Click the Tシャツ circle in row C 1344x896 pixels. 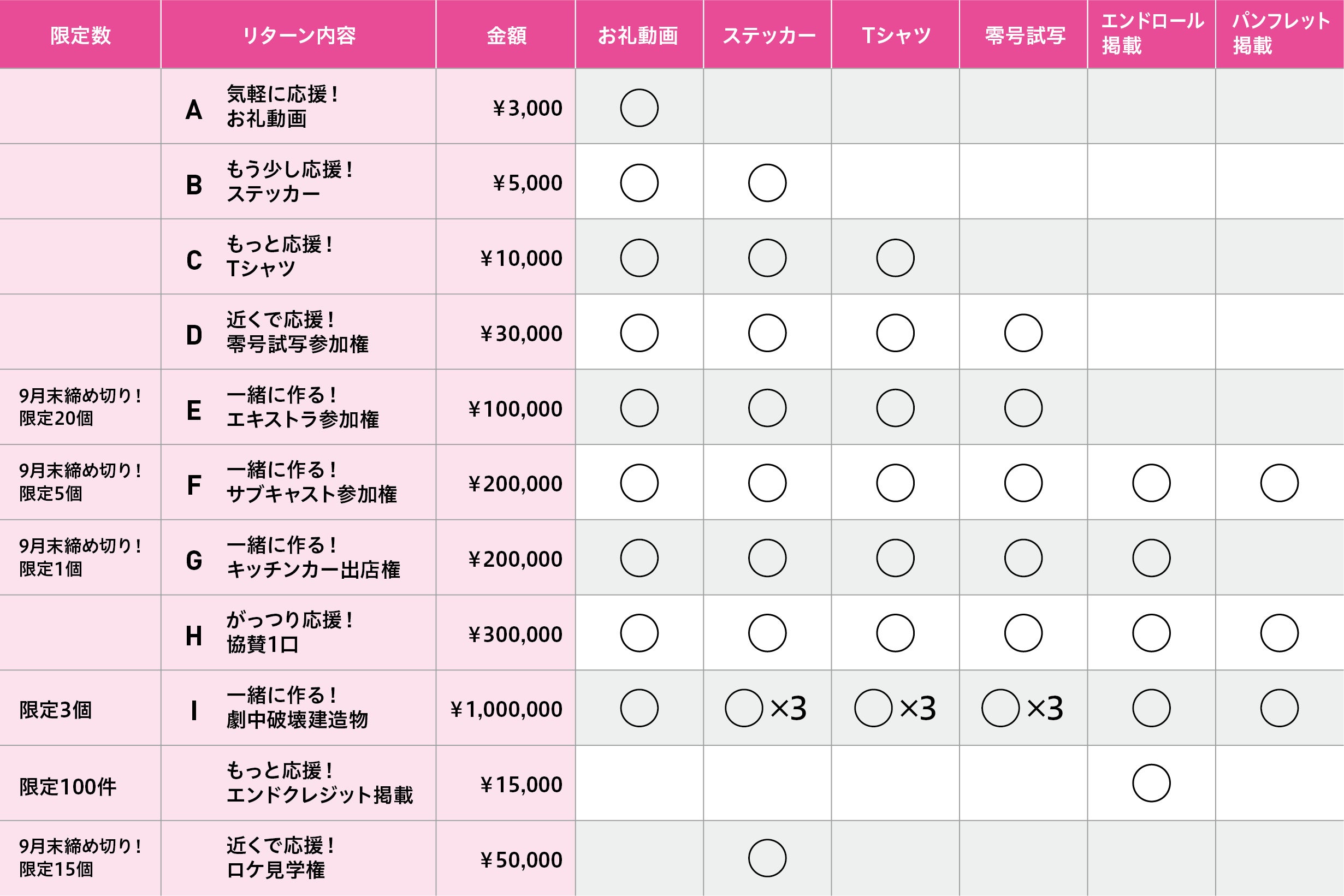[x=895, y=258]
